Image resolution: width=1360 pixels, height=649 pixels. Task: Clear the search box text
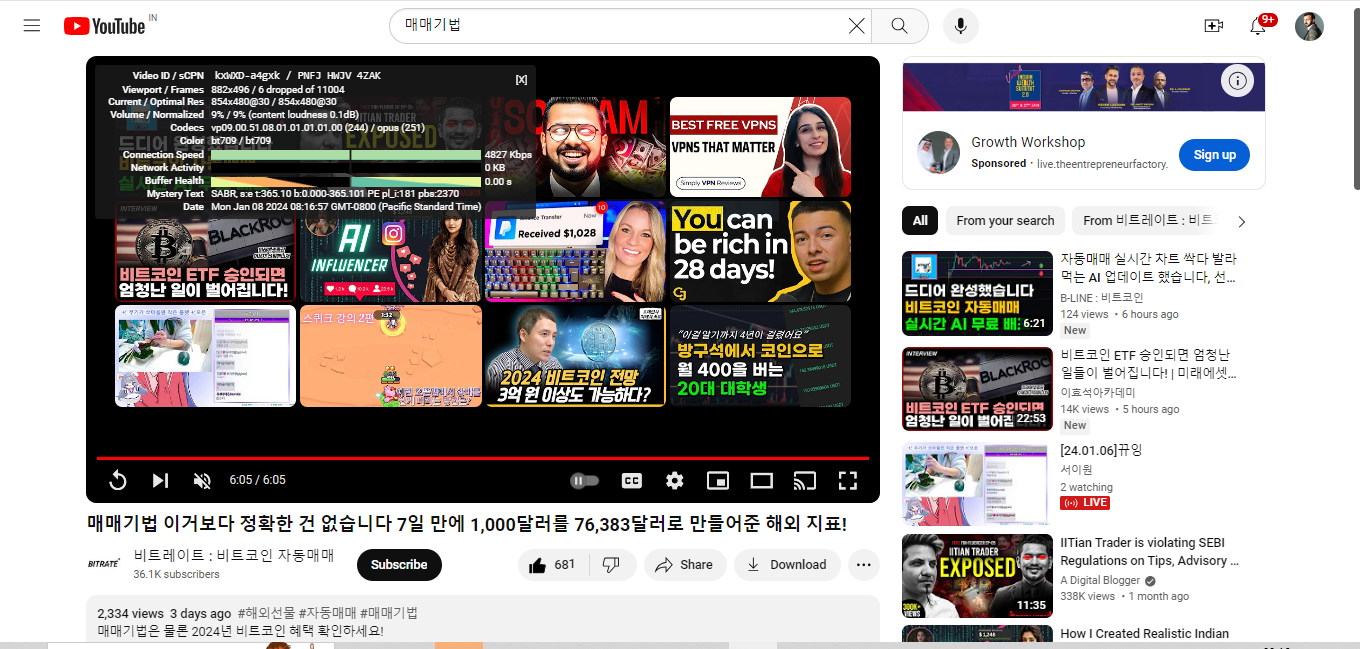[856, 26]
